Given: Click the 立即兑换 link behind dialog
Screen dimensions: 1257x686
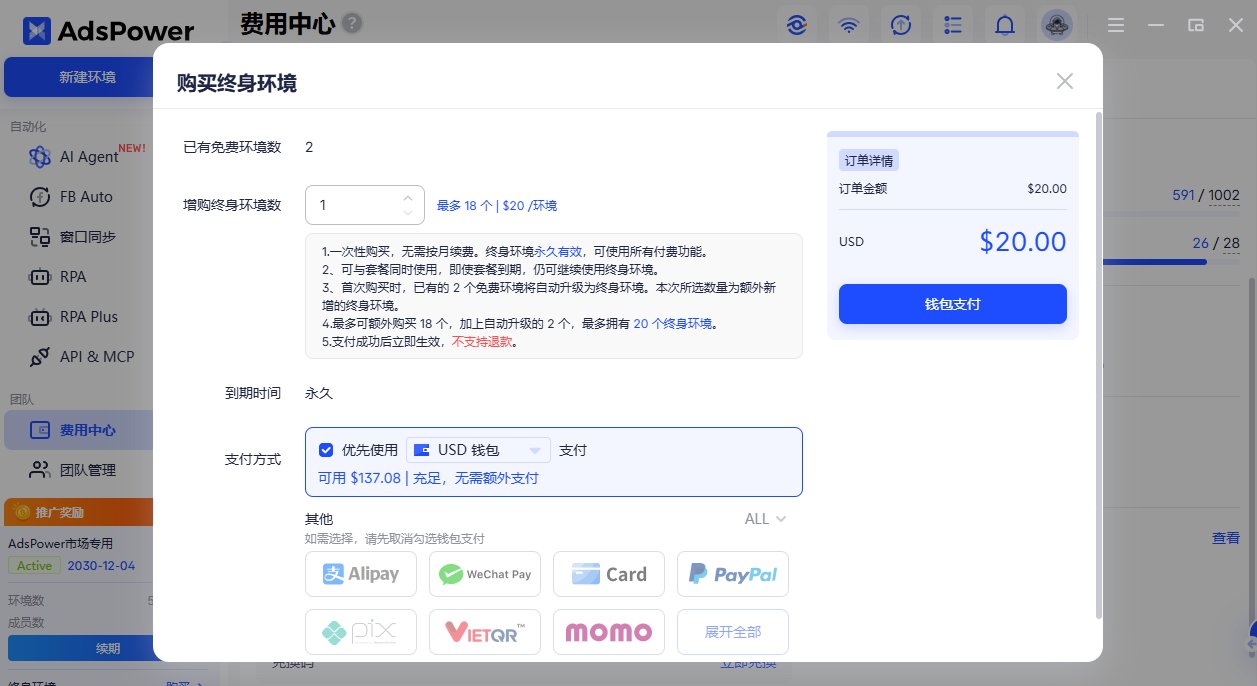Looking at the screenshot, I should tap(748, 664).
